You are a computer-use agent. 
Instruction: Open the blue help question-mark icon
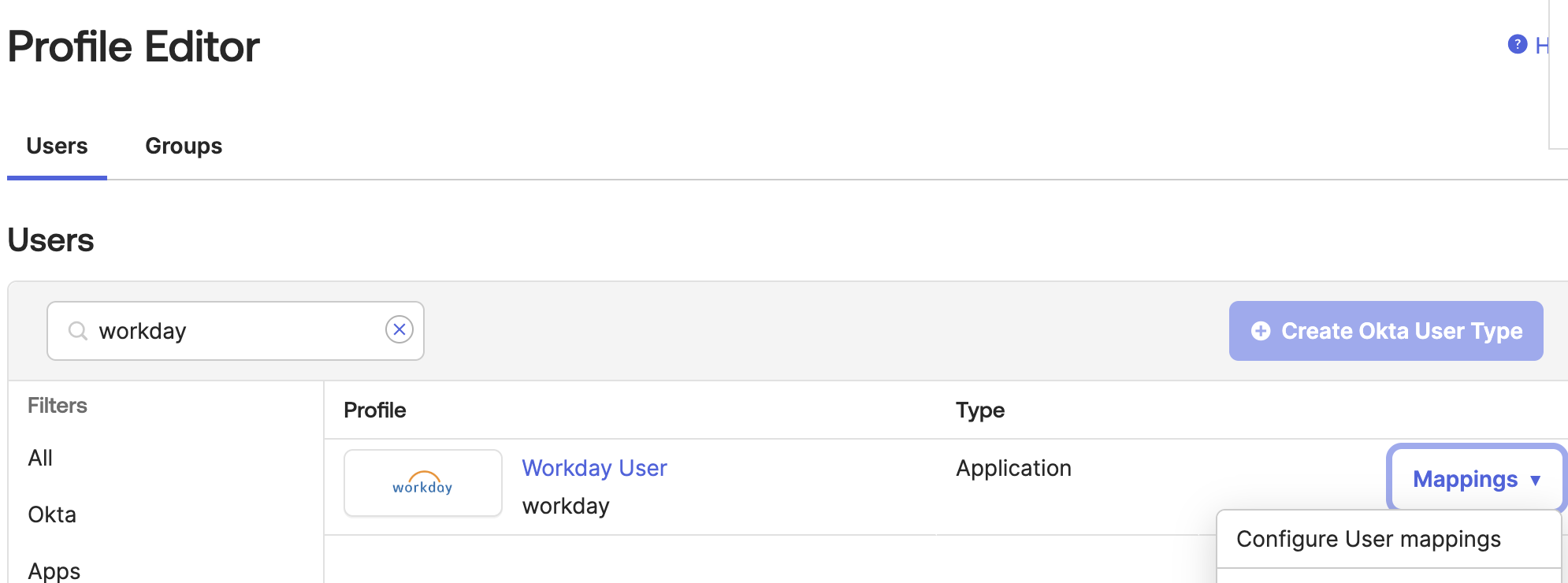(1517, 44)
